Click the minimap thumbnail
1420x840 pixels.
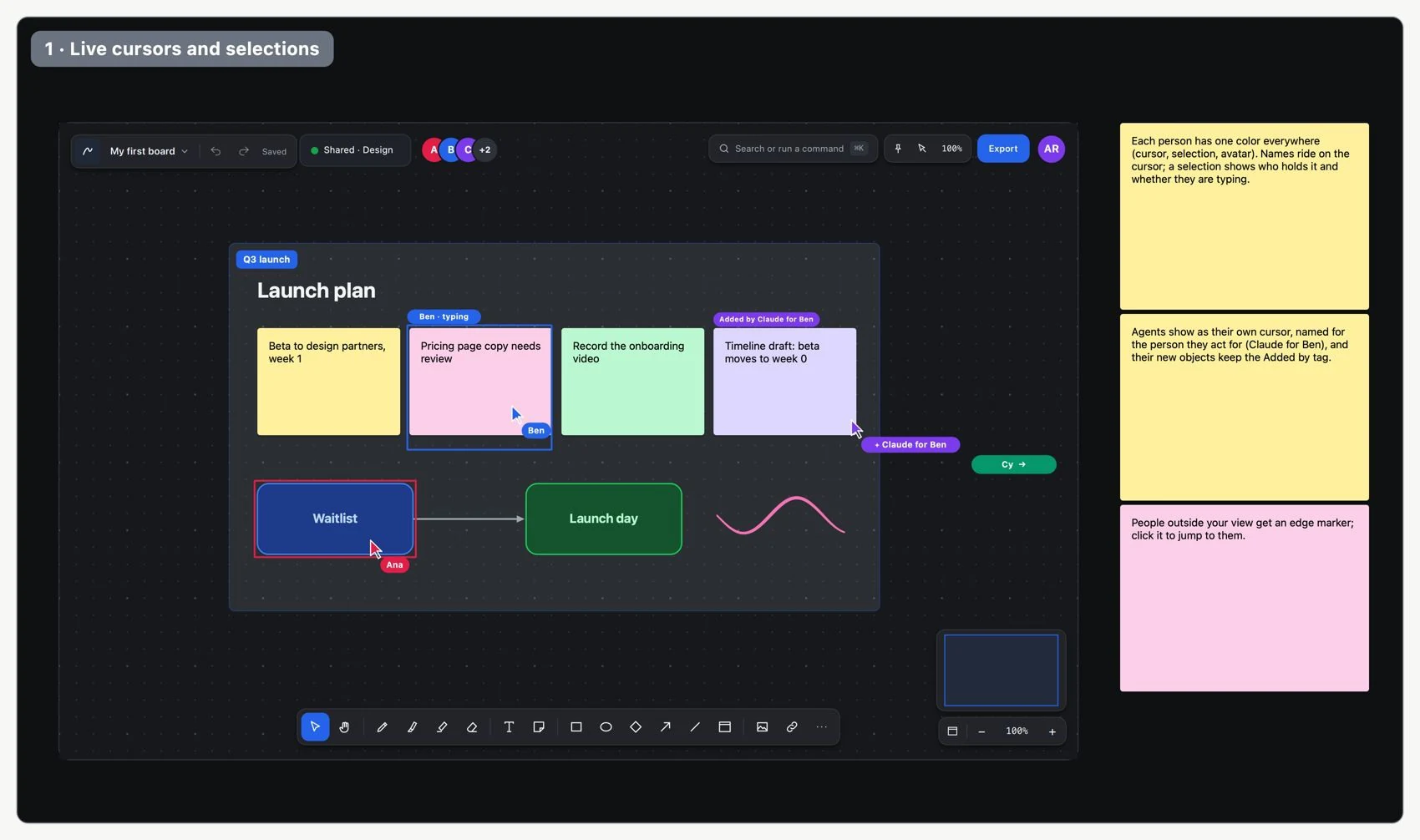coord(1002,670)
